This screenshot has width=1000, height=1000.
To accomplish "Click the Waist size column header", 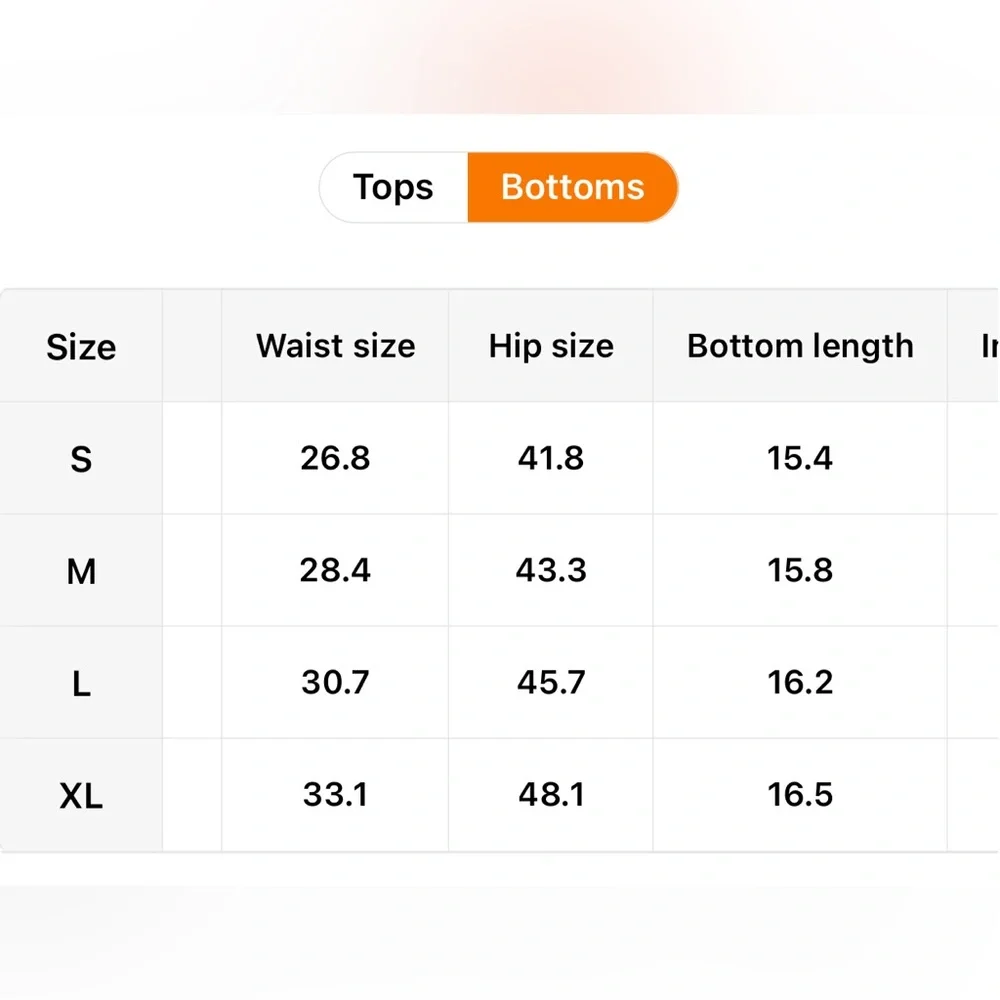I will pyautogui.click(x=335, y=346).
